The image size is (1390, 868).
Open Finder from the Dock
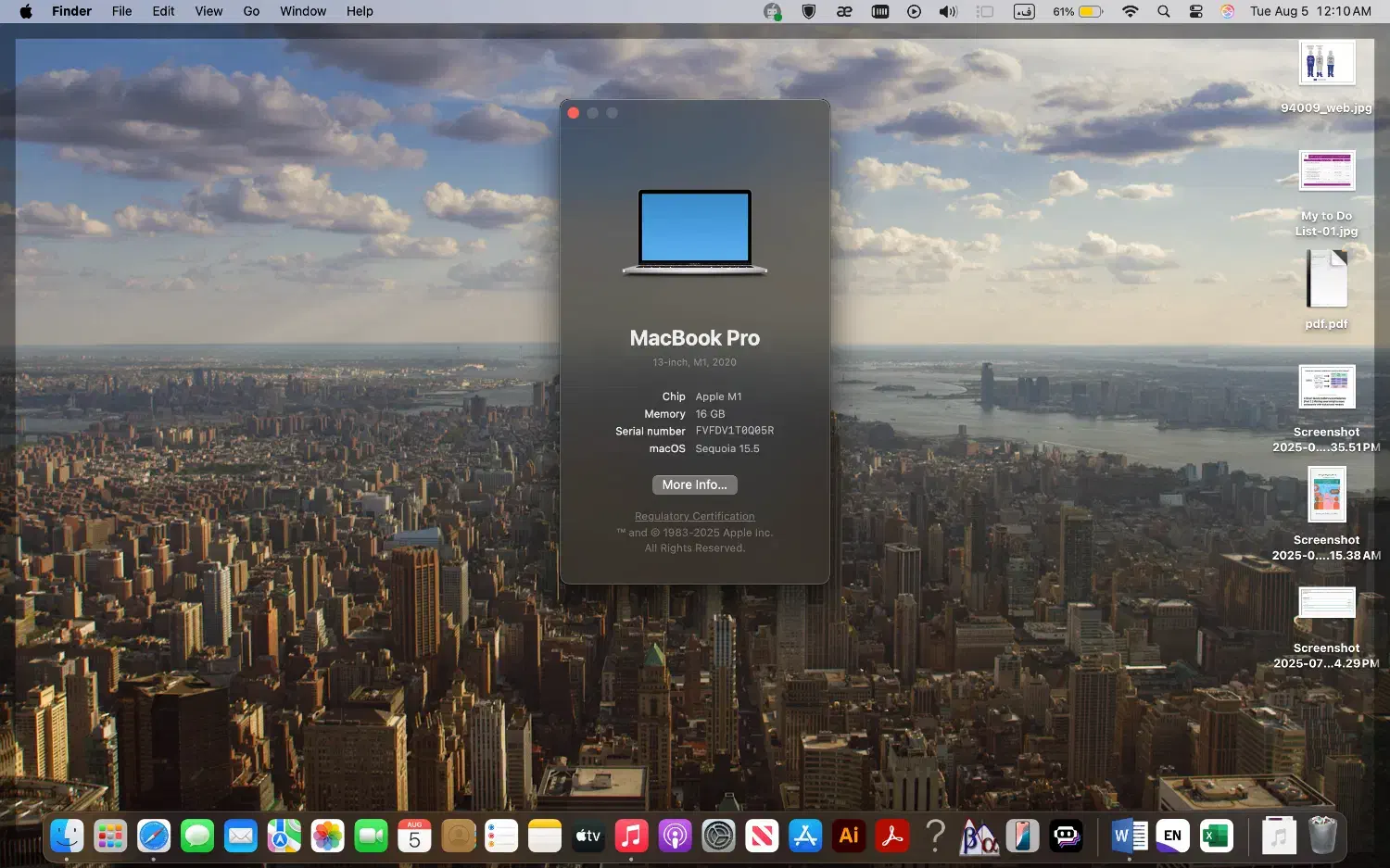coord(67,837)
